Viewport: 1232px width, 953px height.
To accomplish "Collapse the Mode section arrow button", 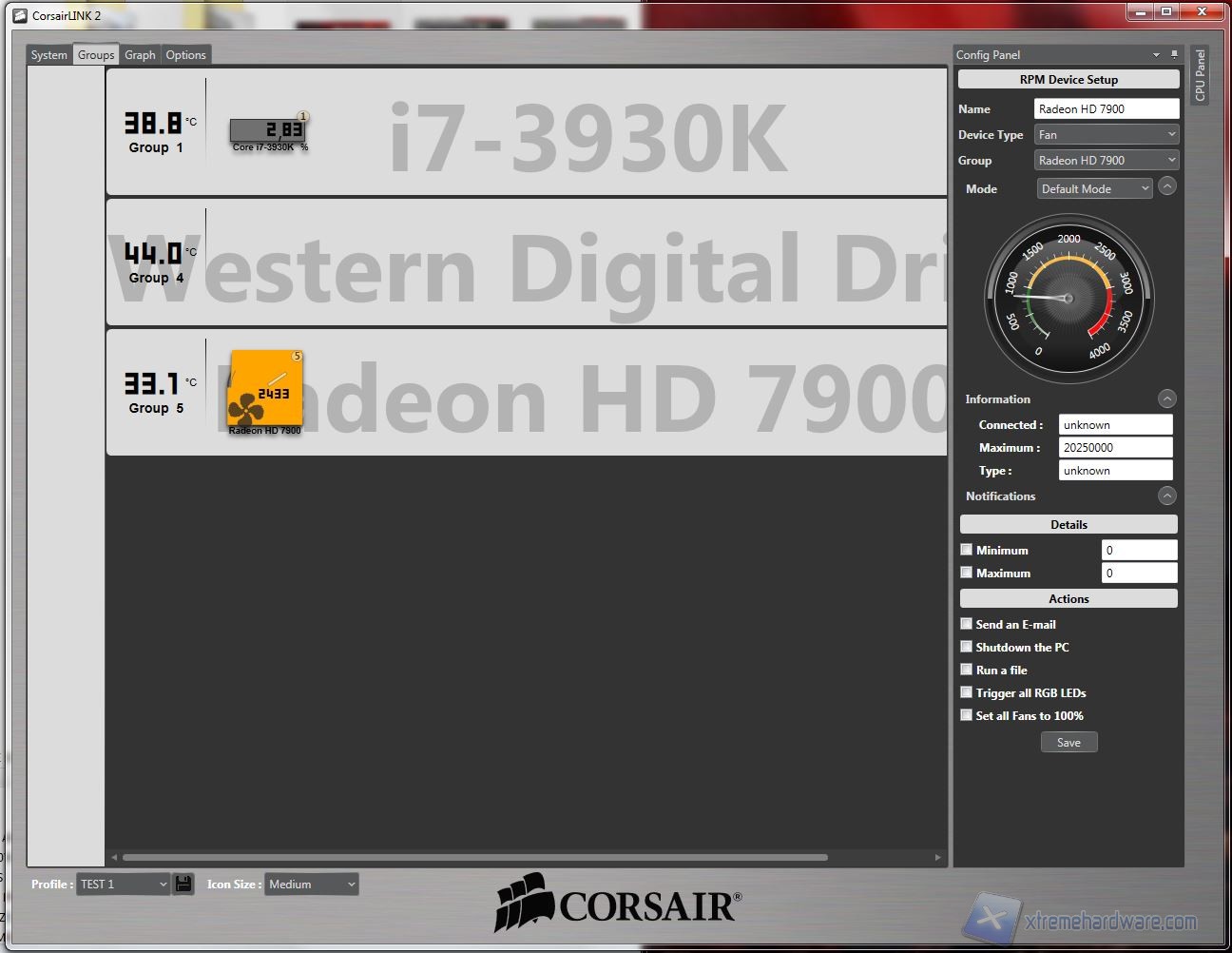I will tap(1167, 187).
